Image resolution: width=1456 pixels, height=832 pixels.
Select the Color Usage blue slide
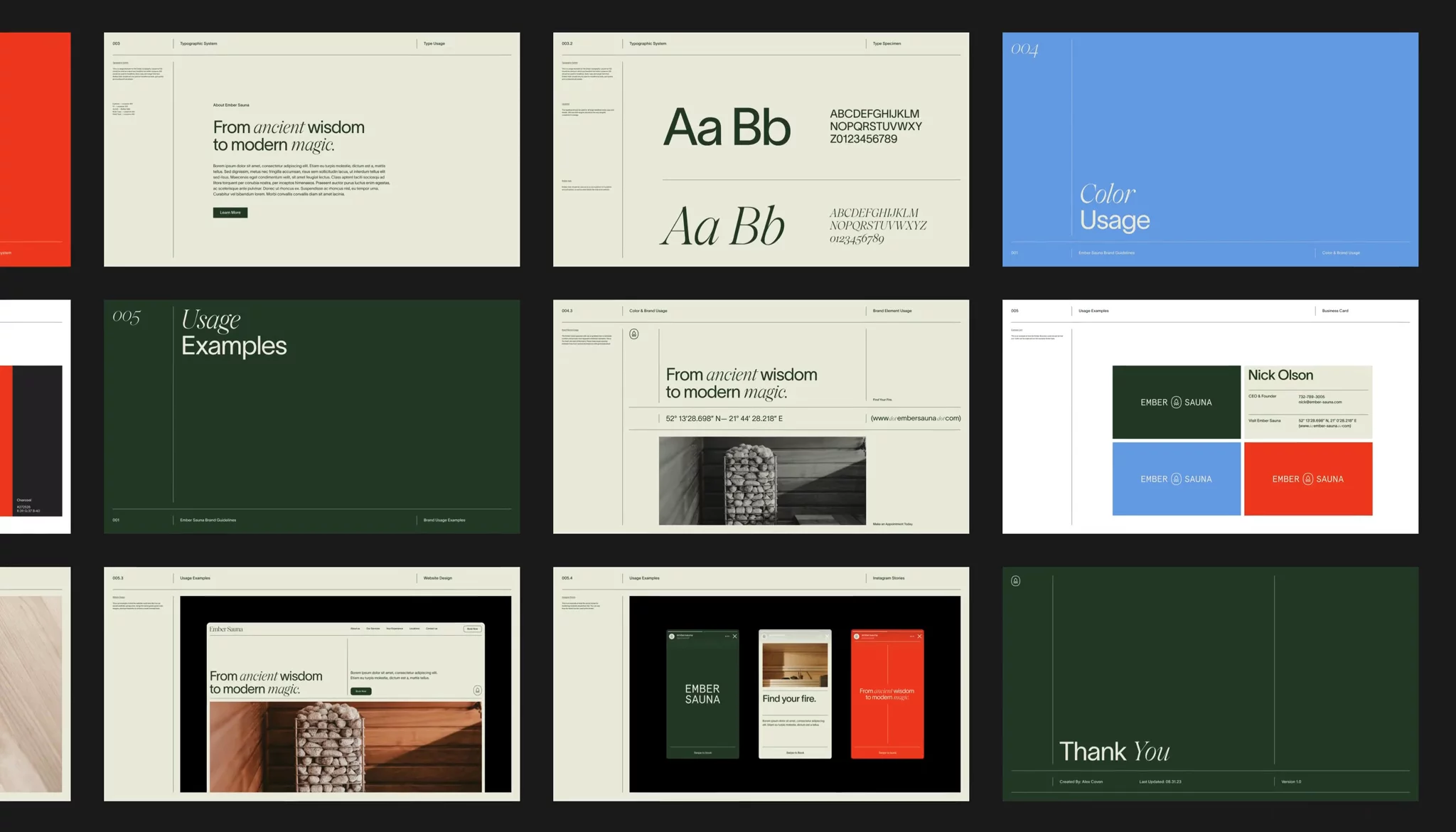tap(1209, 149)
